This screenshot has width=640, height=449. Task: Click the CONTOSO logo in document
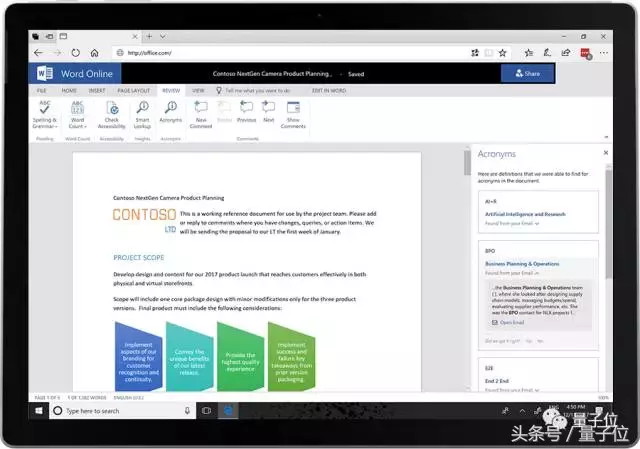tap(144, 220)
